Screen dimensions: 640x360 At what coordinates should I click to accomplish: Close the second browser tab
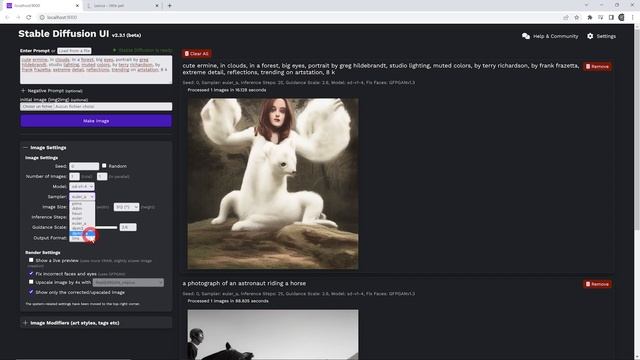click(x=157, y=6)
